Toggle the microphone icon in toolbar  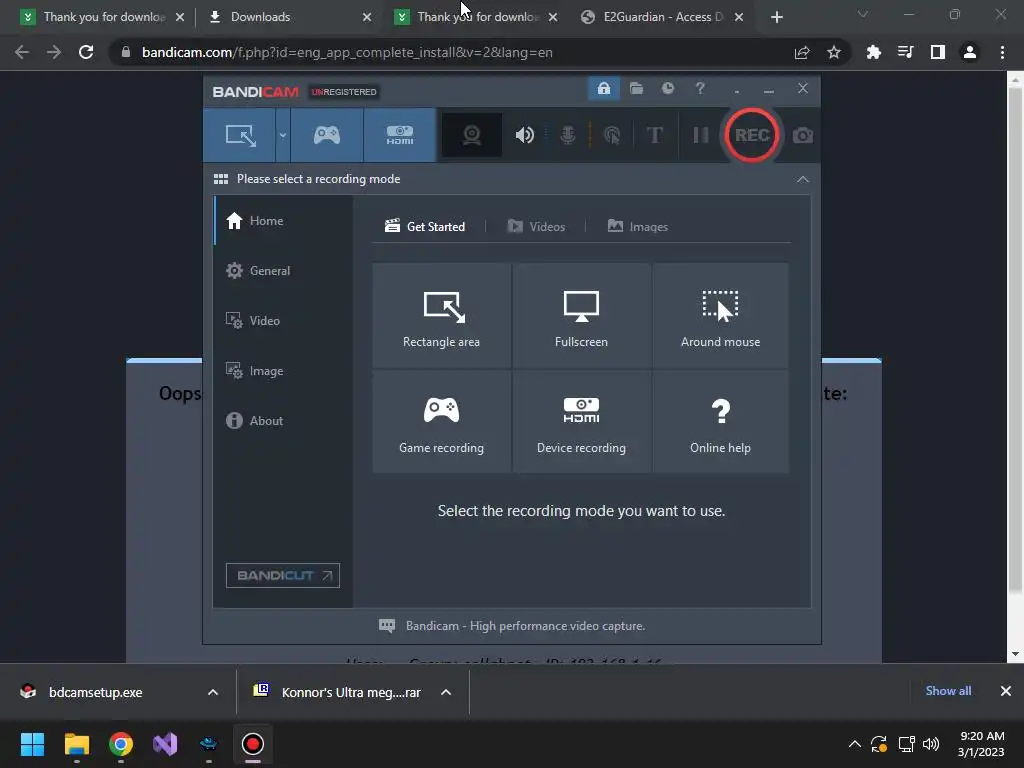tap(568, 135)
